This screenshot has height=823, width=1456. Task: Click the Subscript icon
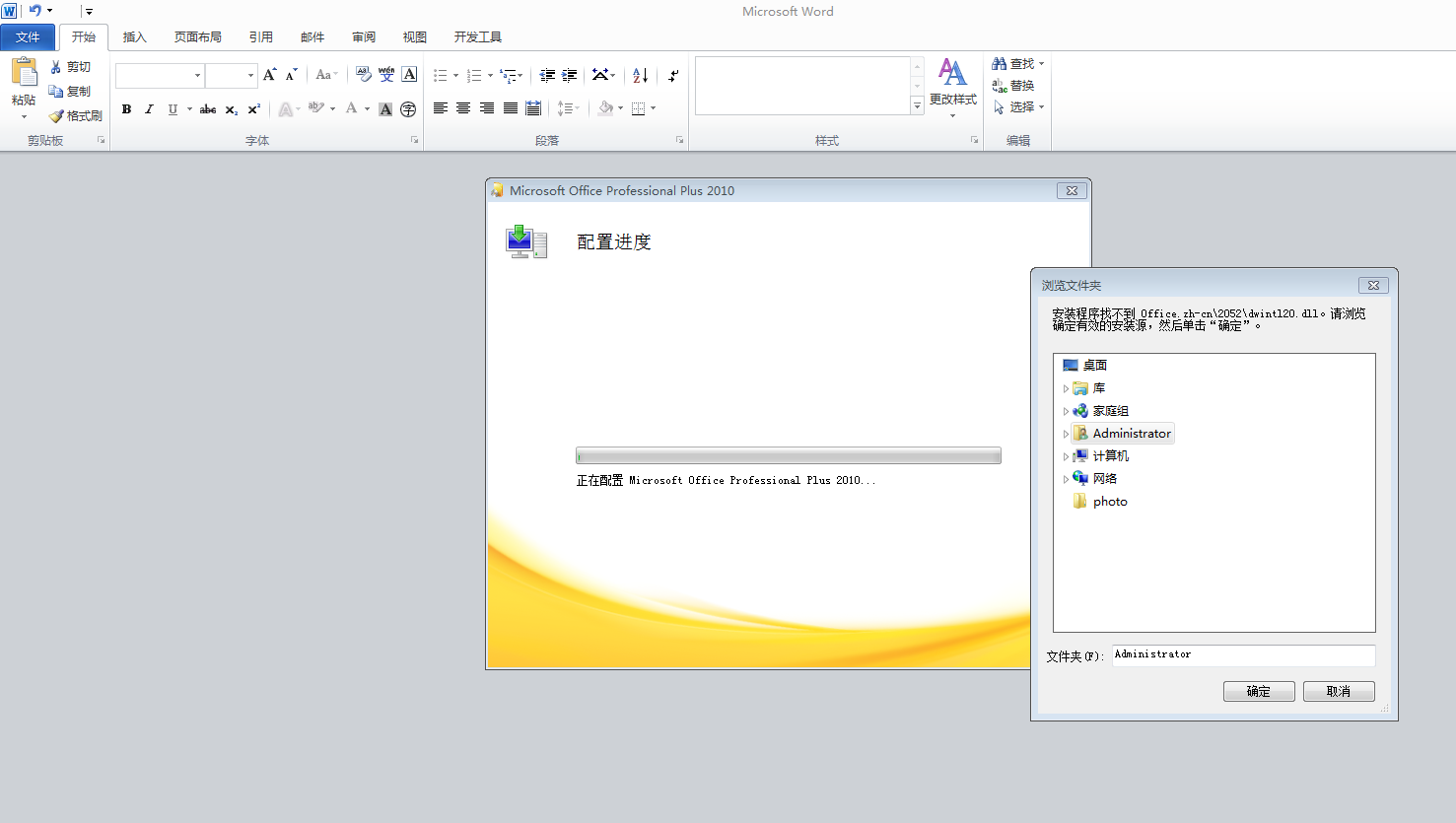(231, 109)
